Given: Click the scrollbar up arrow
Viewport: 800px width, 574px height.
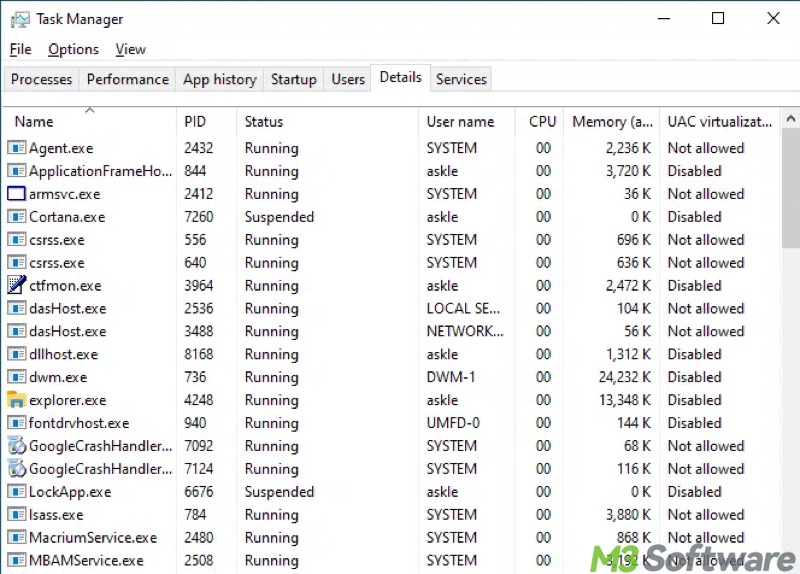Looking at the screenshot, I should point(790,119).
